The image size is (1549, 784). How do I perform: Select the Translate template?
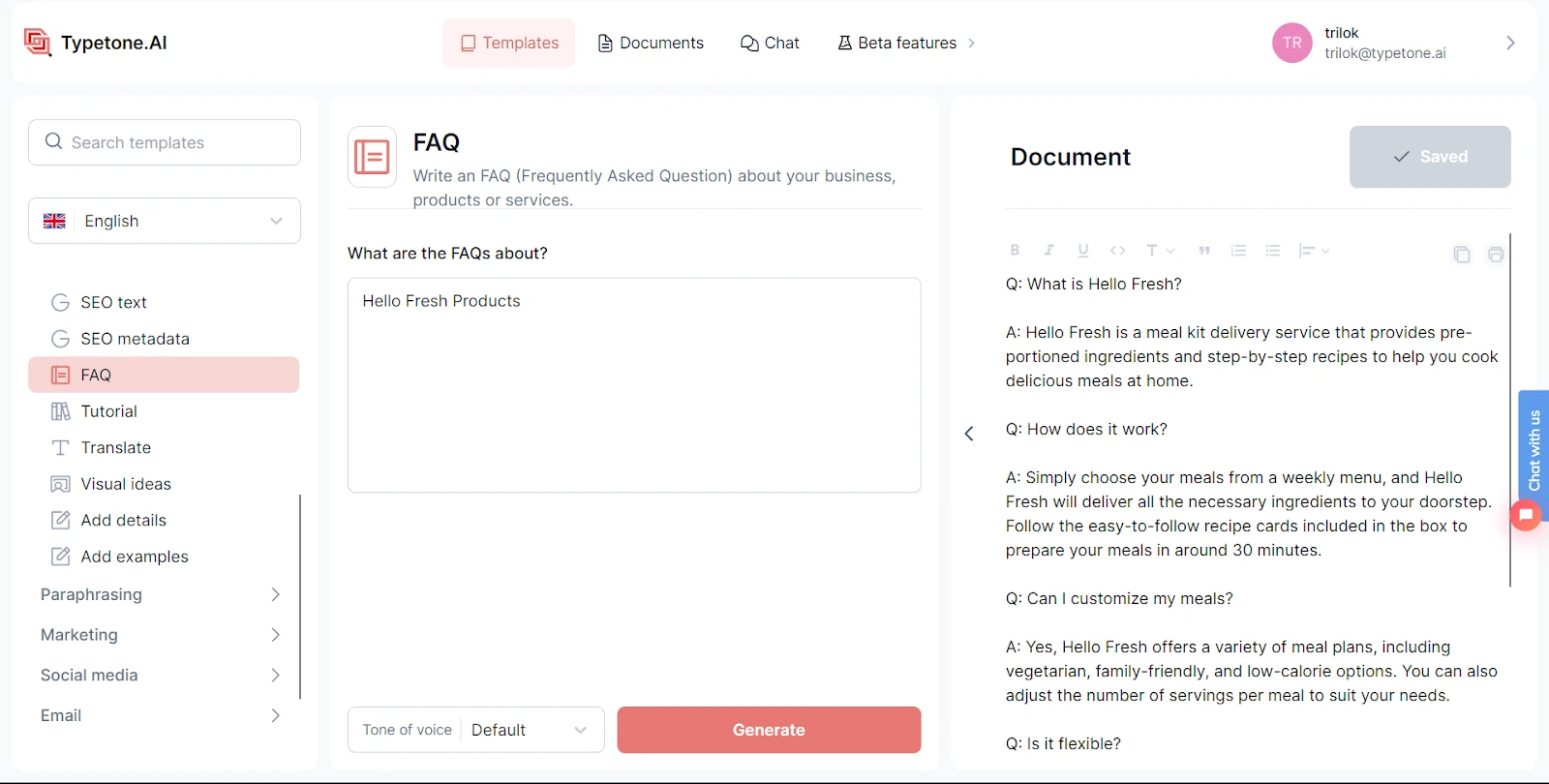164,447
